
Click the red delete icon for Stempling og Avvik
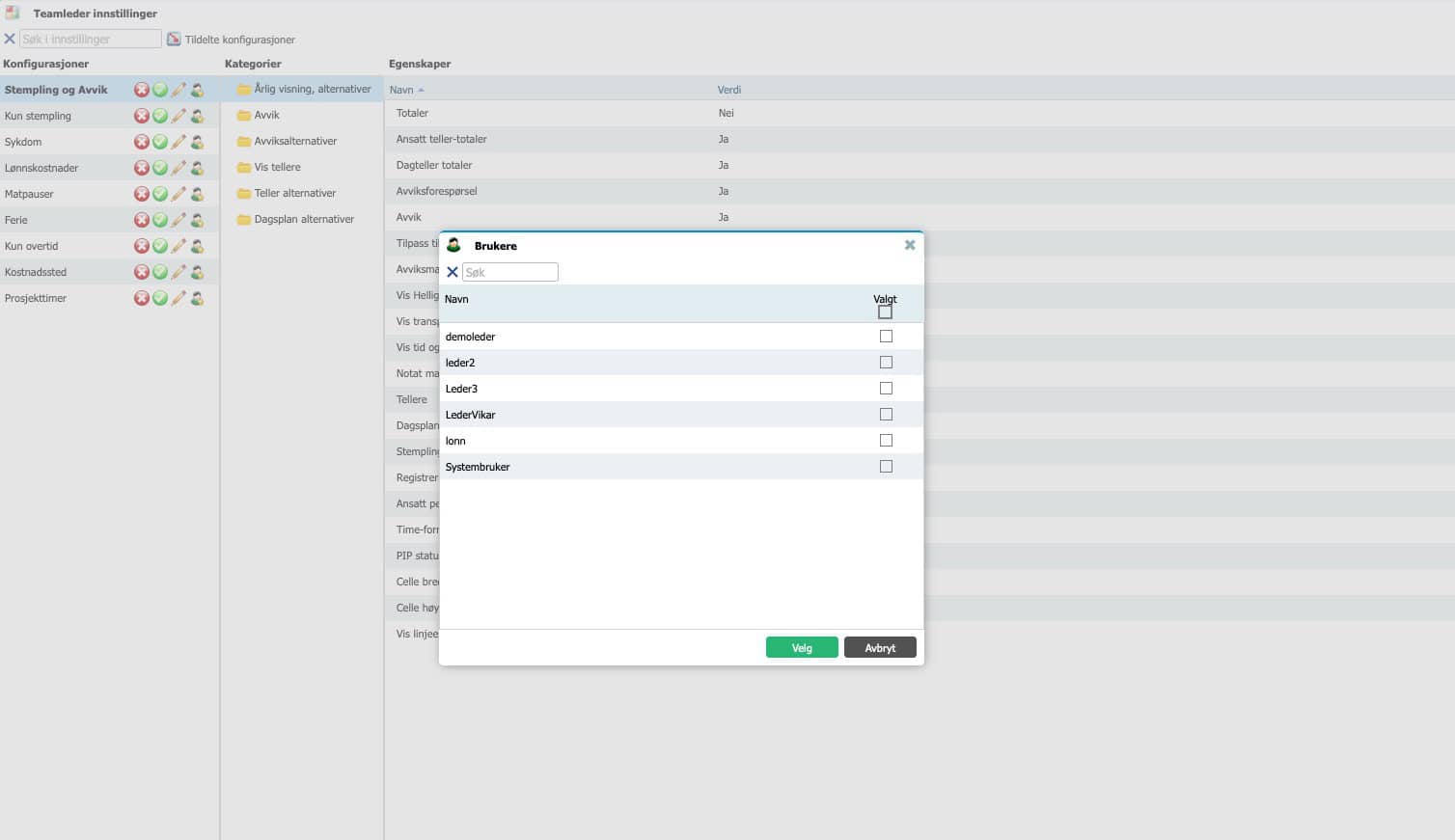point(142,90)
